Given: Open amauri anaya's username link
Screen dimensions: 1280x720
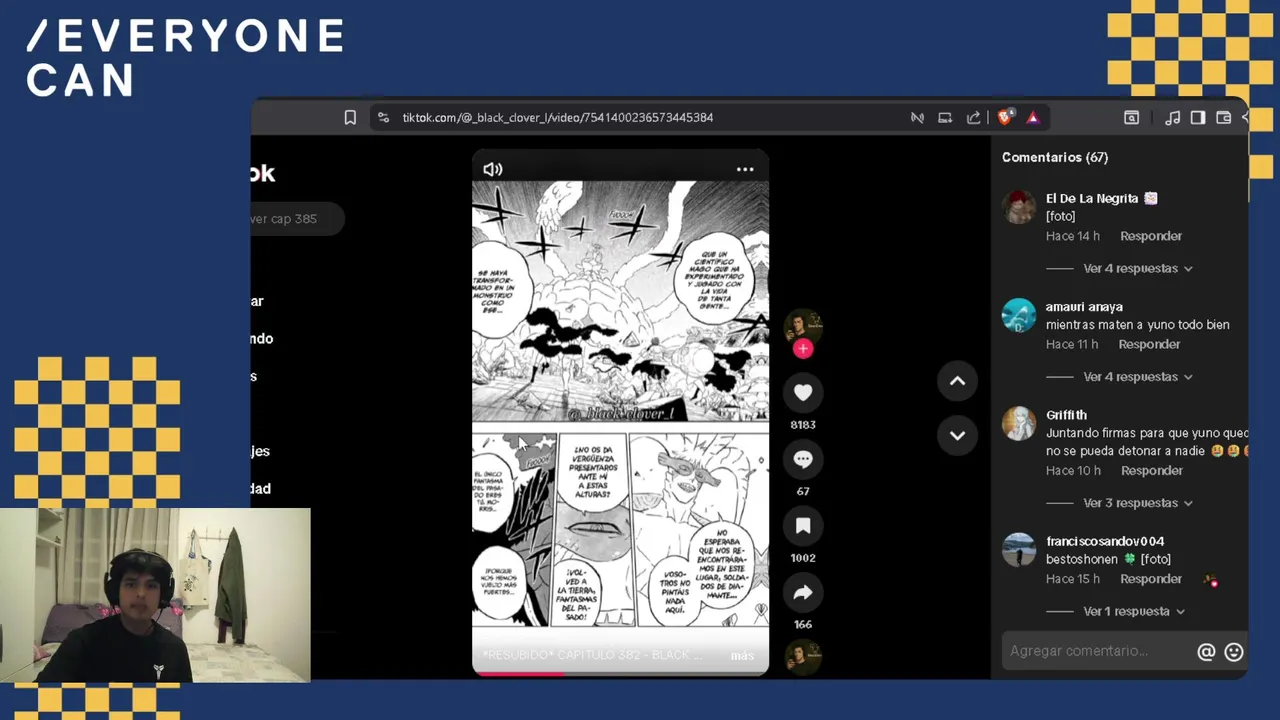Looking at the screenshot, I should 1084,307.
